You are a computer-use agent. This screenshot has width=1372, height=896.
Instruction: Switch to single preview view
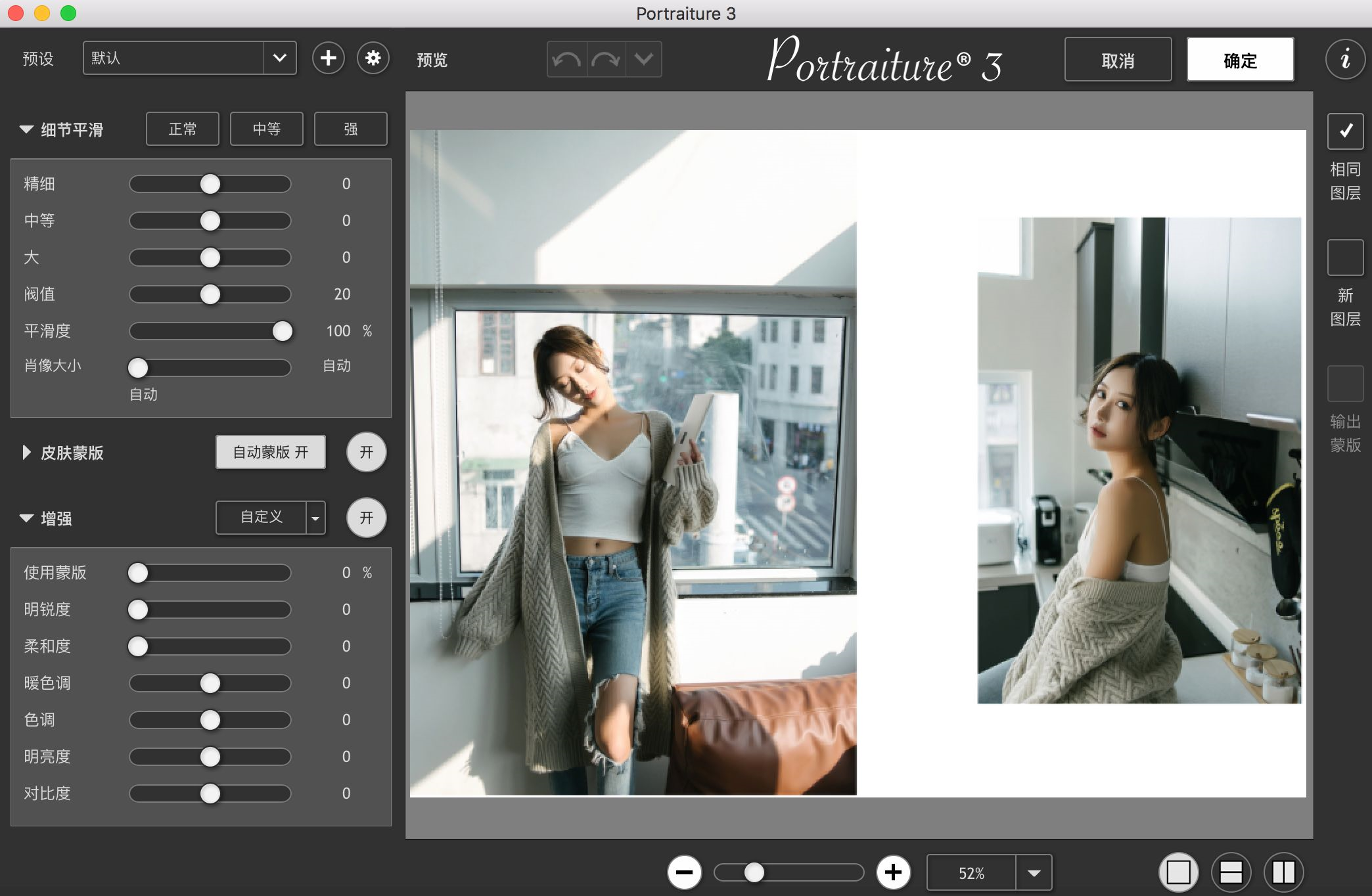1178,872
